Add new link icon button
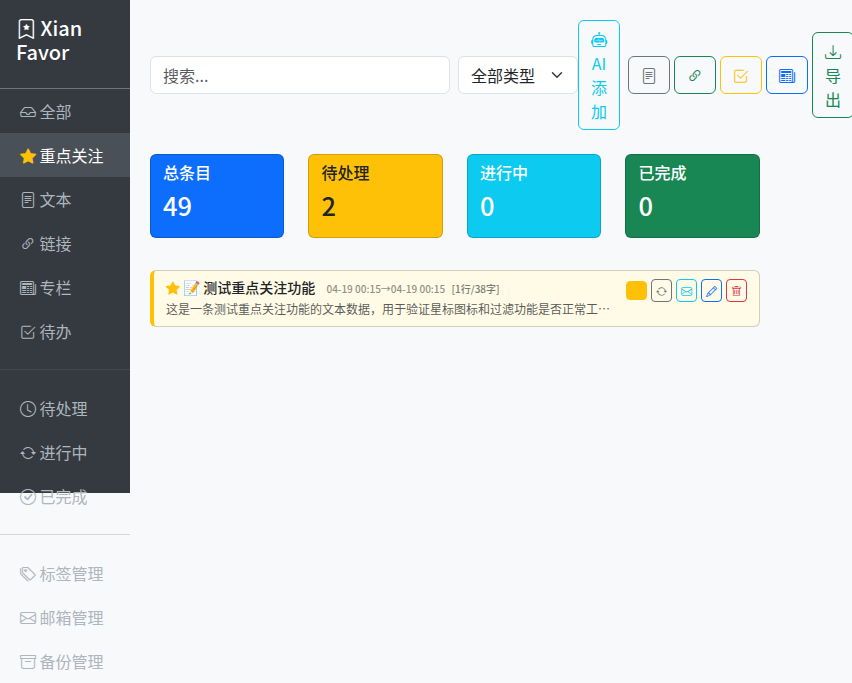This screenshot has width=852, height=683. click(695, 75)
